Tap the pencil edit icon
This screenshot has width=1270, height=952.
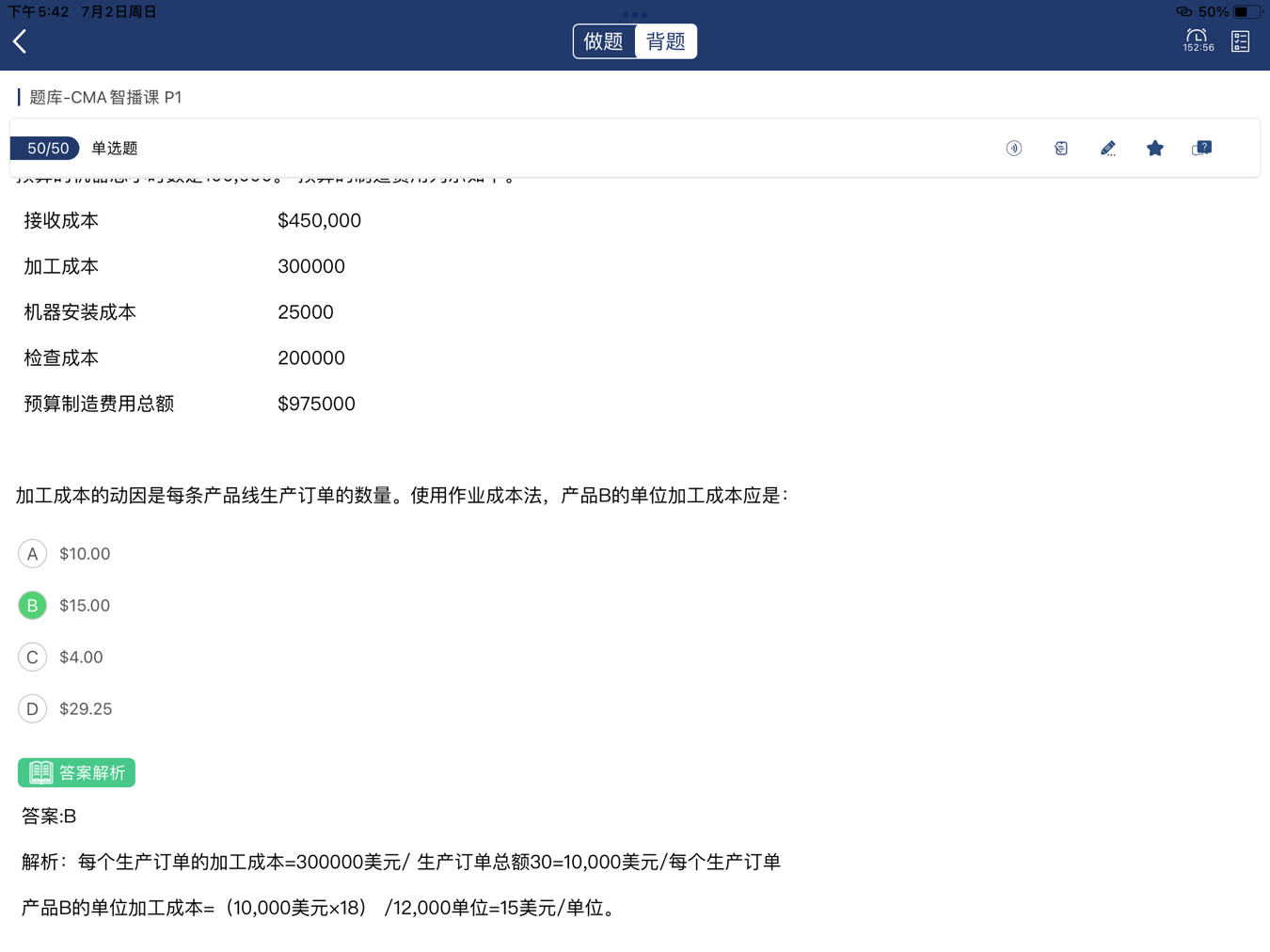[x=1108, y=149]
